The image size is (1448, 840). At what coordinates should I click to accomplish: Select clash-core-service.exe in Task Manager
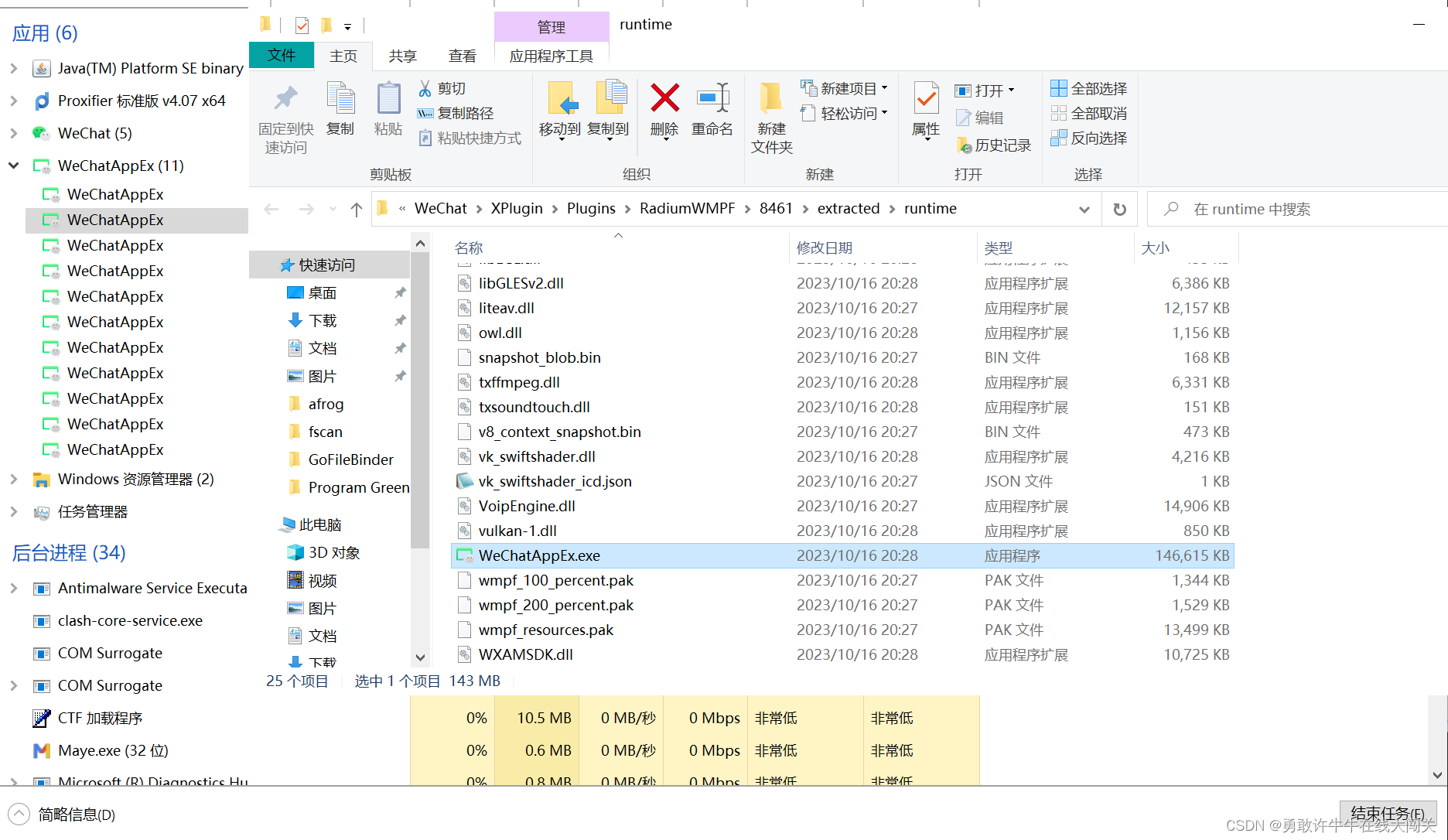[129, 621]
